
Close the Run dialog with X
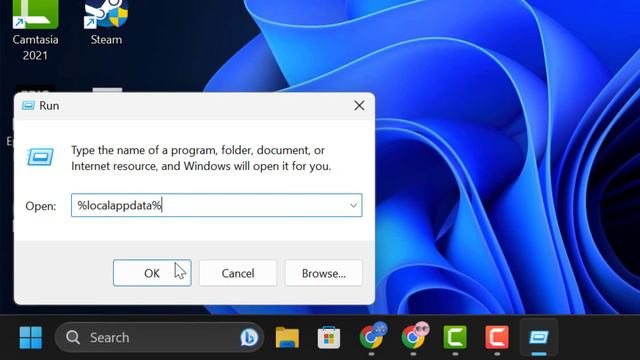coord(359,106)
